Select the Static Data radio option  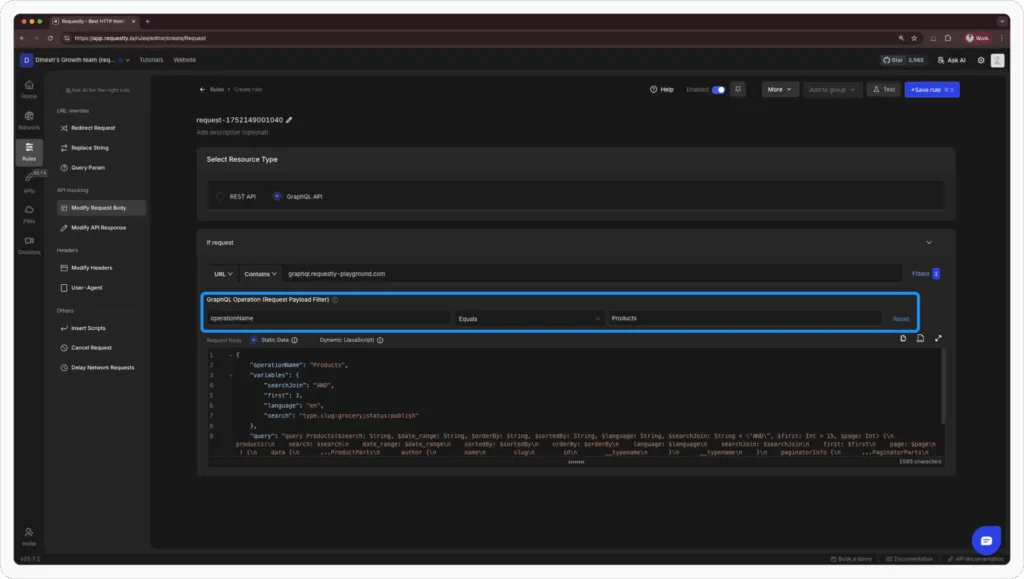coord(253,340)
